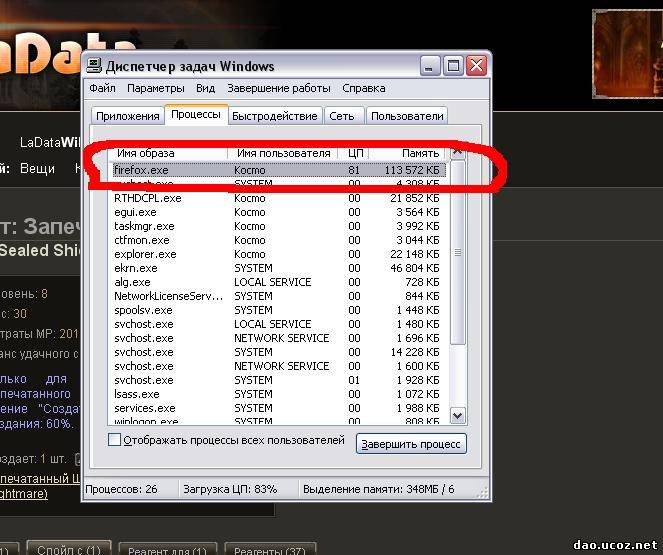Image resolution: width=663 pixels, height=555 pixels.
Task: Click the process list scroll up arrow
Action: tap(458, 153)
